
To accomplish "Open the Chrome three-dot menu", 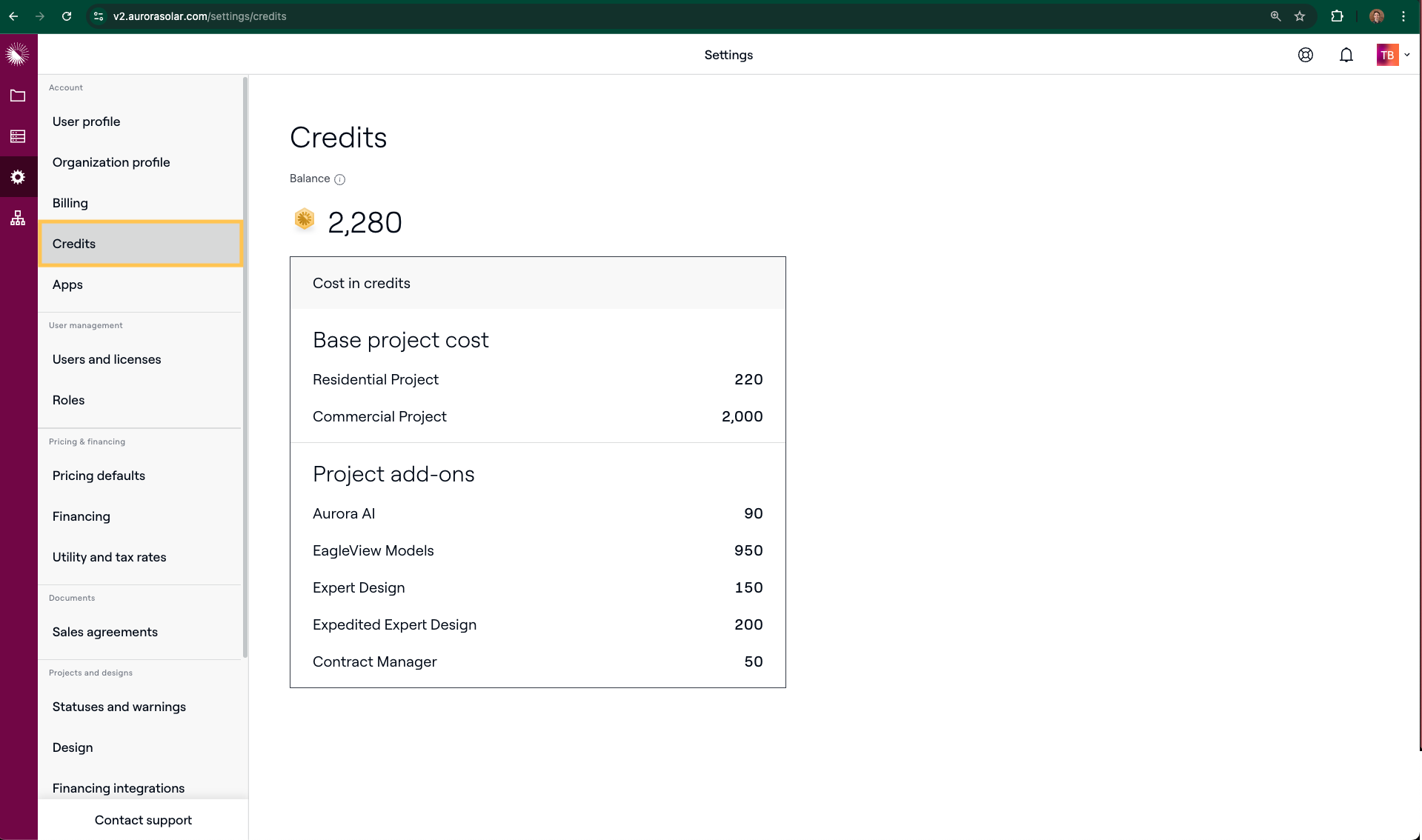I will (x=1403, y=16).
